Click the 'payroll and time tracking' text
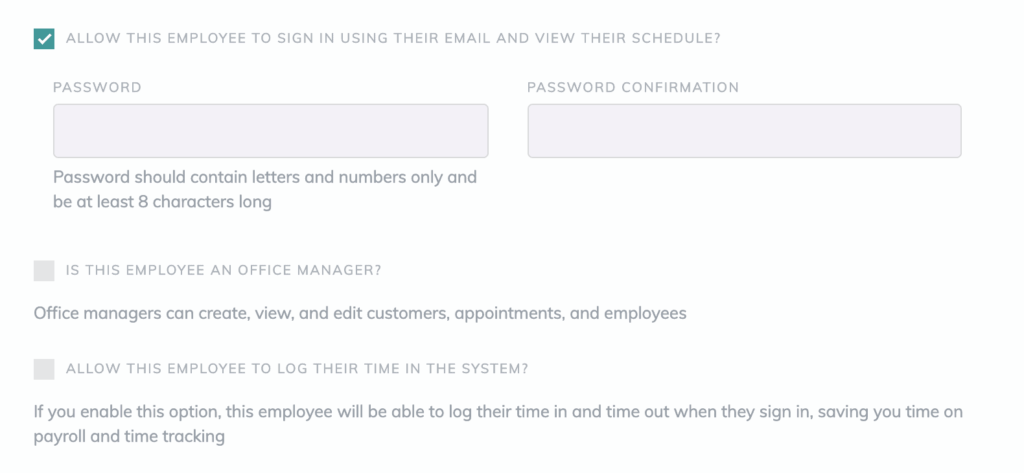1024x473 pixels. [x=129, y=436]
